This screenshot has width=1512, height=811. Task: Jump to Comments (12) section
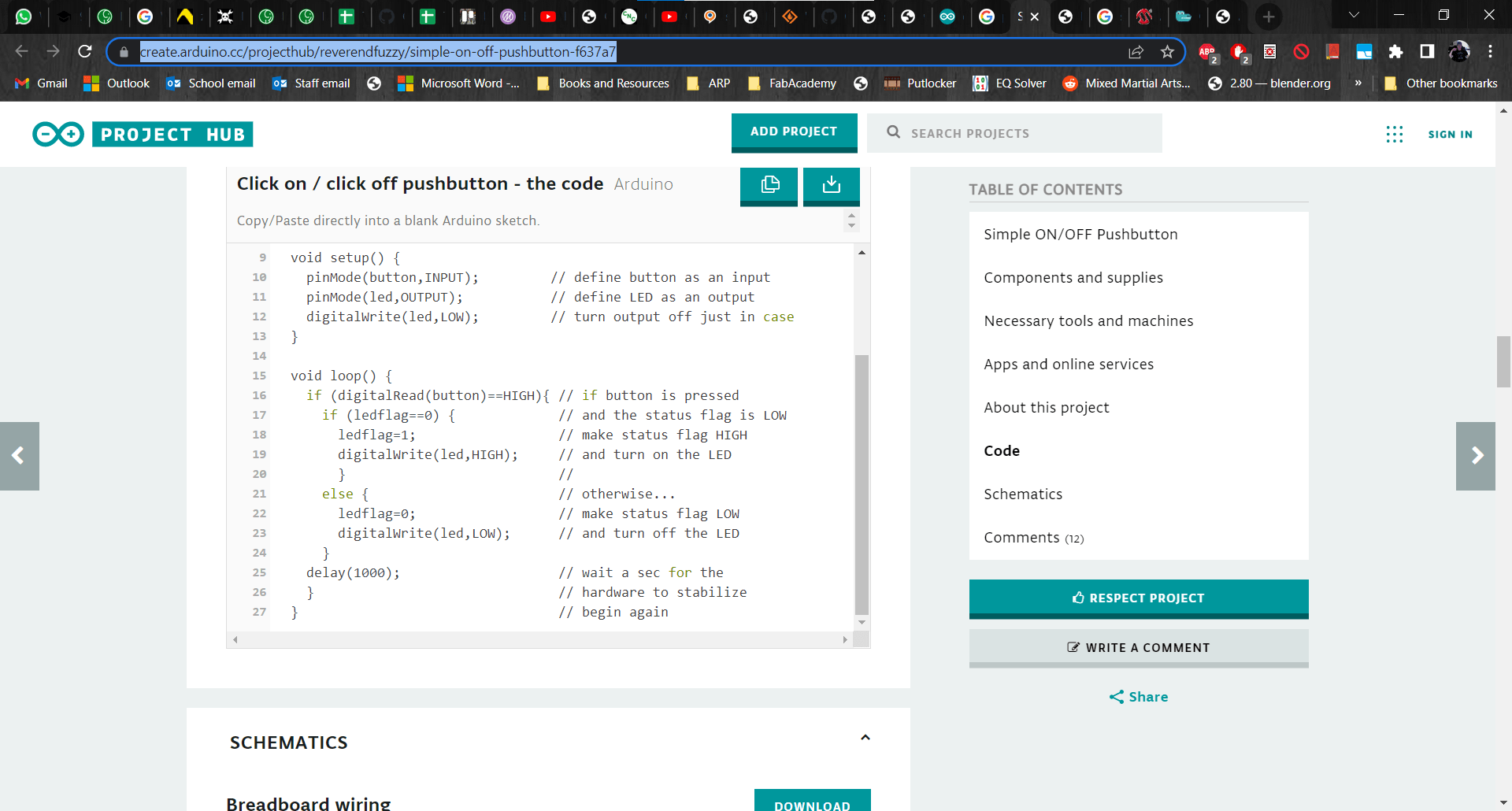click(1034, 538)
